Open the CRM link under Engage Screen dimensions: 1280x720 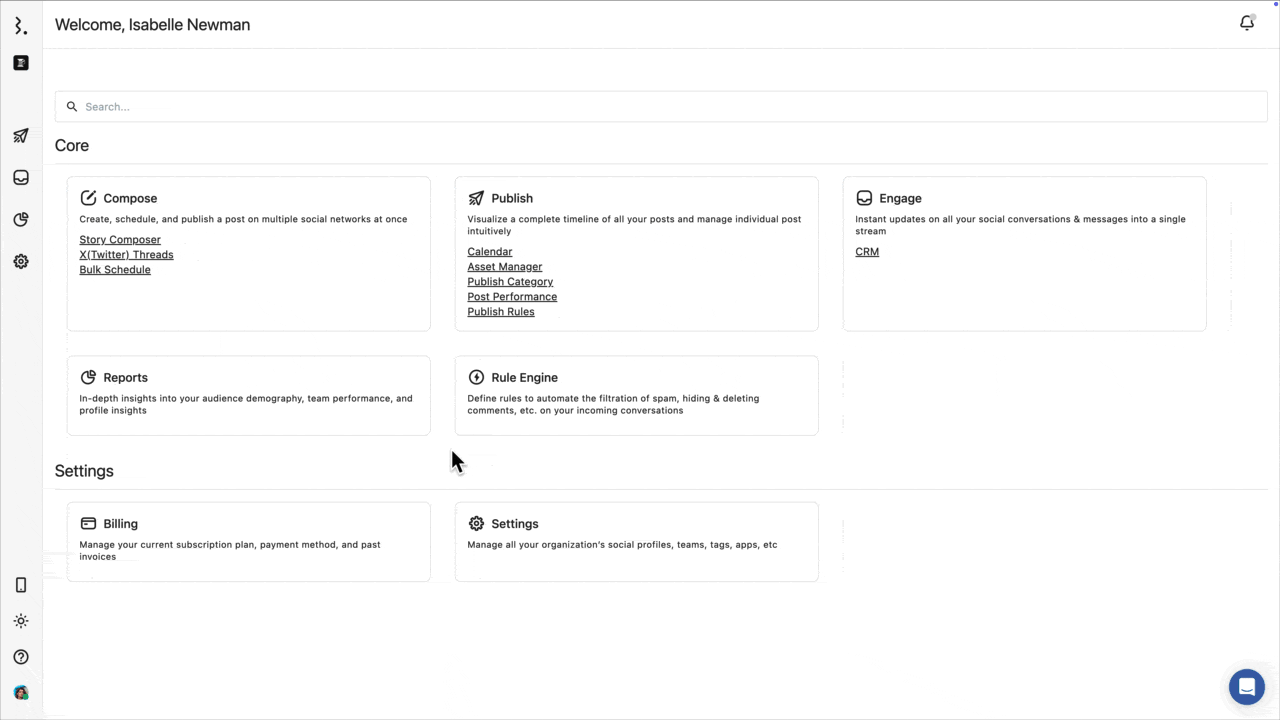(867, 252)
